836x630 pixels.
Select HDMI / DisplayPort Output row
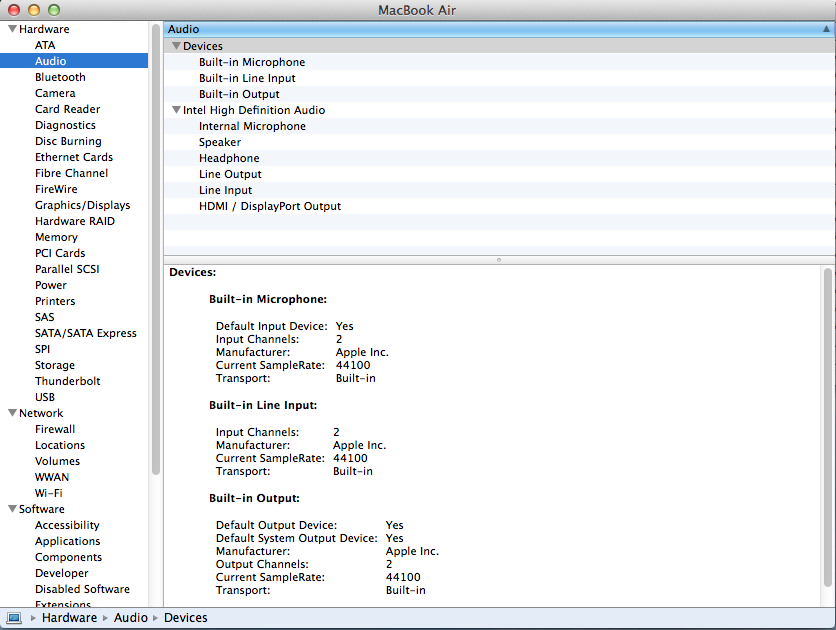tap(270, 206)
